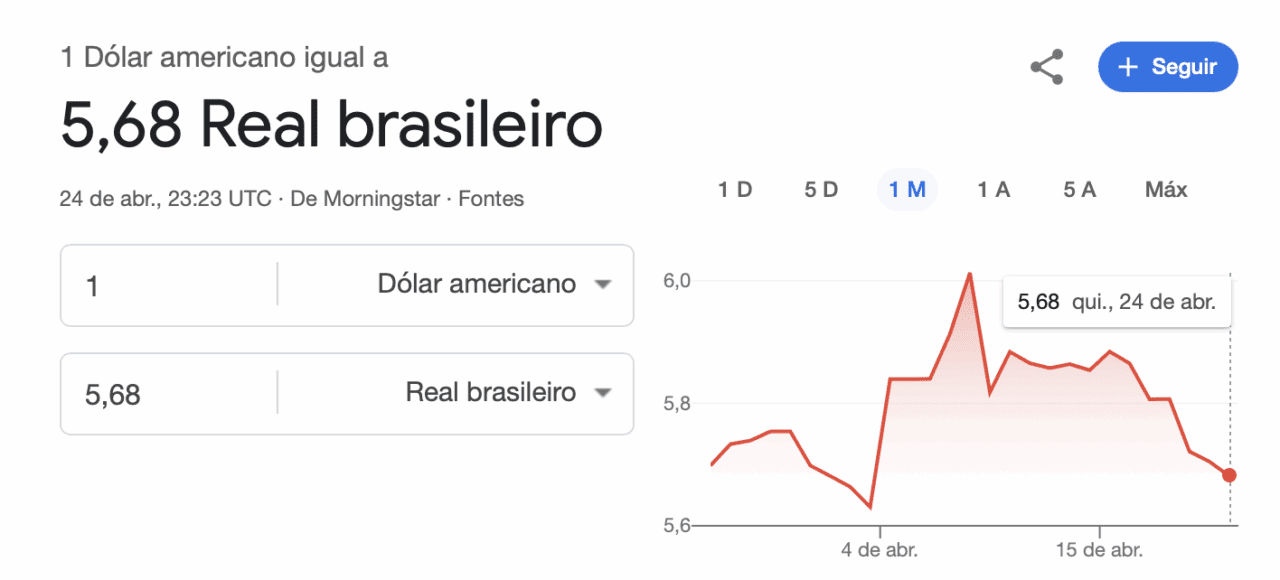1280x580 pixels.
Task: Click the Dólar americano dropdown arrow
Action: point(602,285)
